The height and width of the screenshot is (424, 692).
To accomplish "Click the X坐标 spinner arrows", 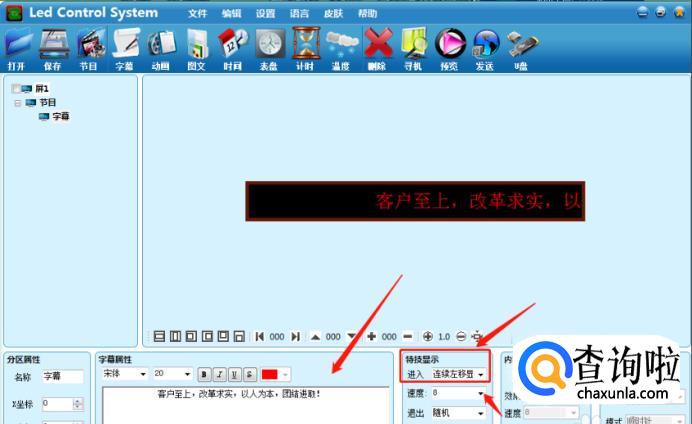I will pyautogui.click(x=78, y=404).
